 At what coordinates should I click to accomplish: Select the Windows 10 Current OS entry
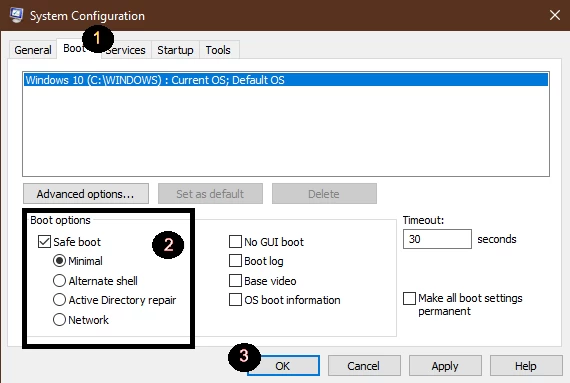286,80
